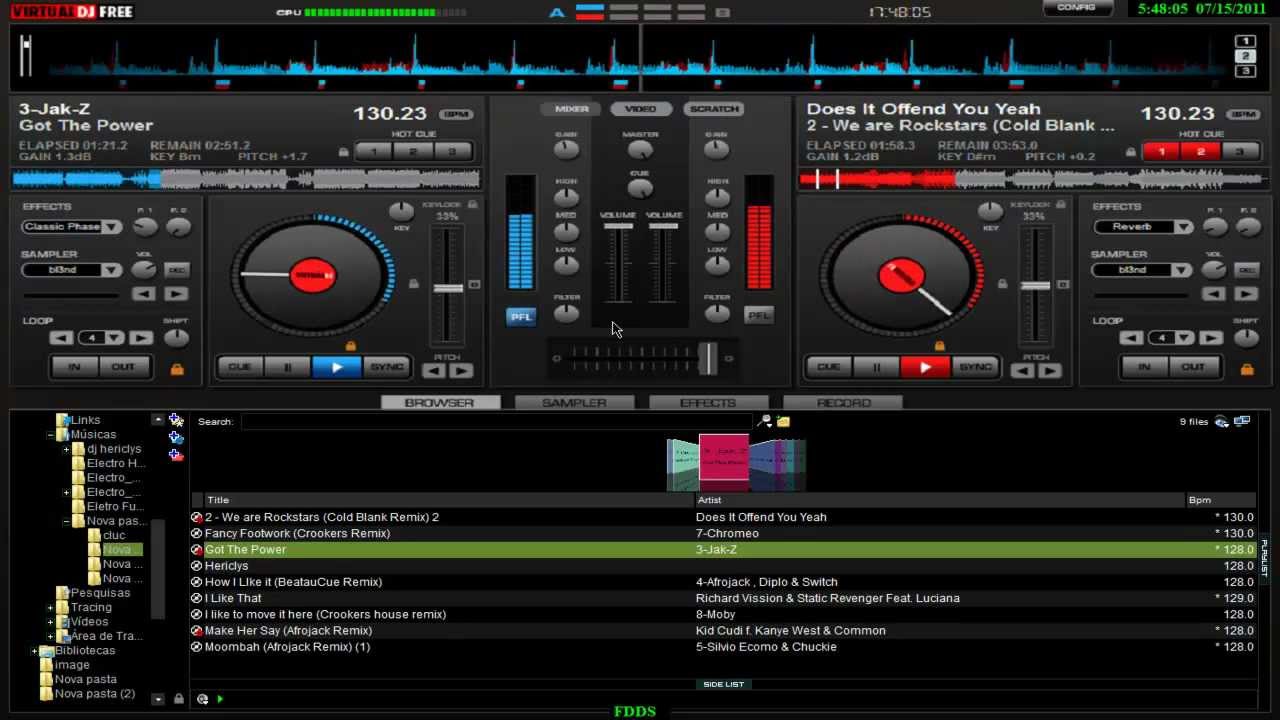Toggle left deck vinyl lock under turntable
Viewport: 1280px width, 720px height.
[350, 346]
